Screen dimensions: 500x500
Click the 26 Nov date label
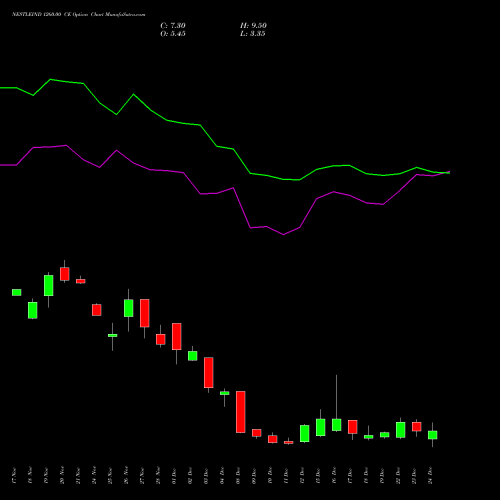pos(126,476)
